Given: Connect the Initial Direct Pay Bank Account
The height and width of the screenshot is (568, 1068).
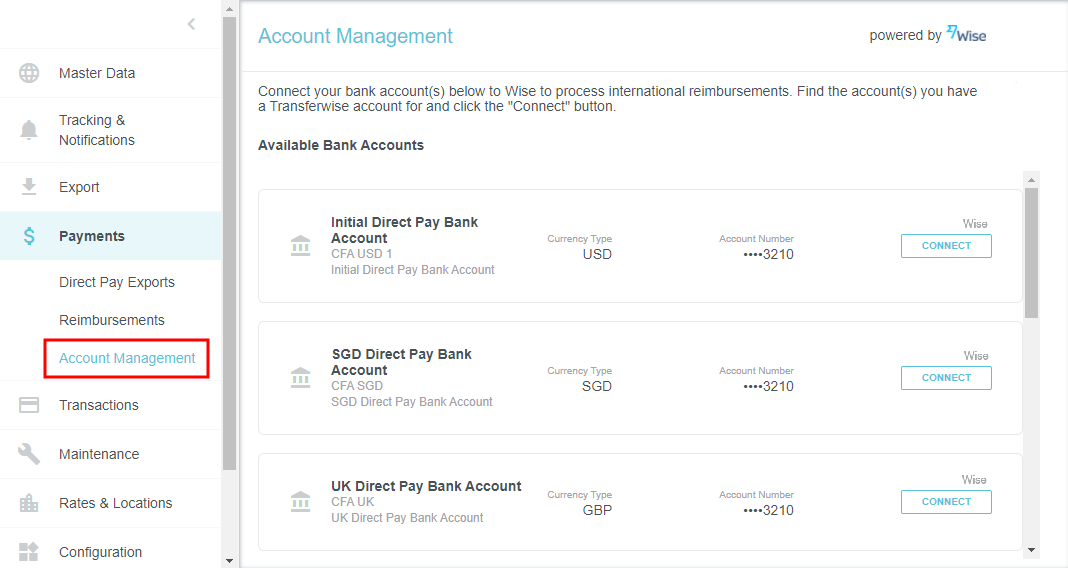Looking at the screenshot, I should click(946, 246).
